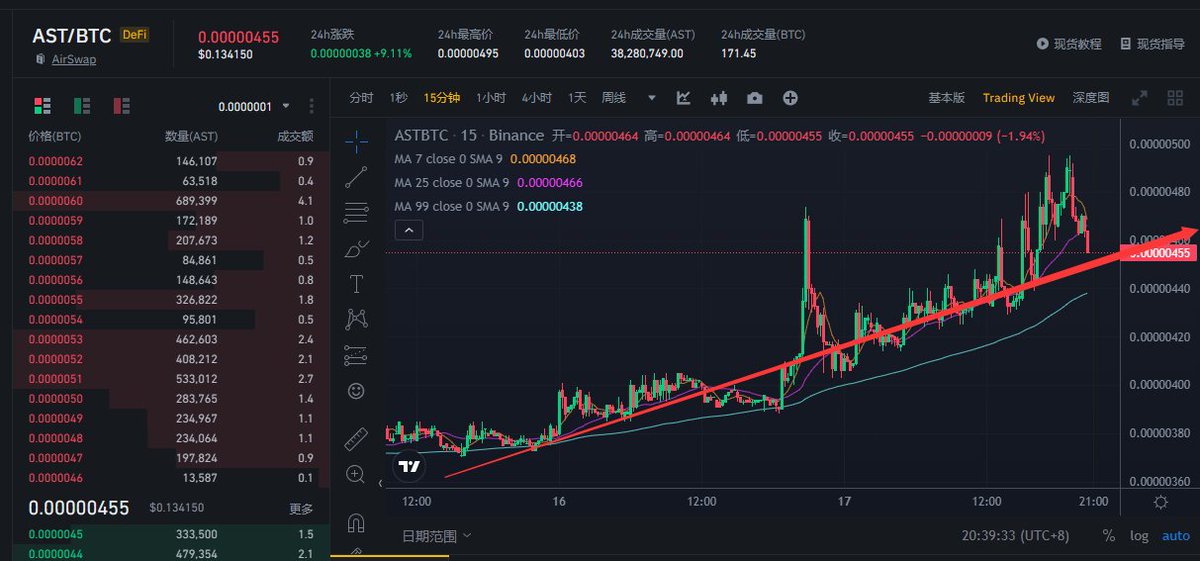Click the last price 0.00000455 in order book

pyautogui.click(x=79, y=508)
